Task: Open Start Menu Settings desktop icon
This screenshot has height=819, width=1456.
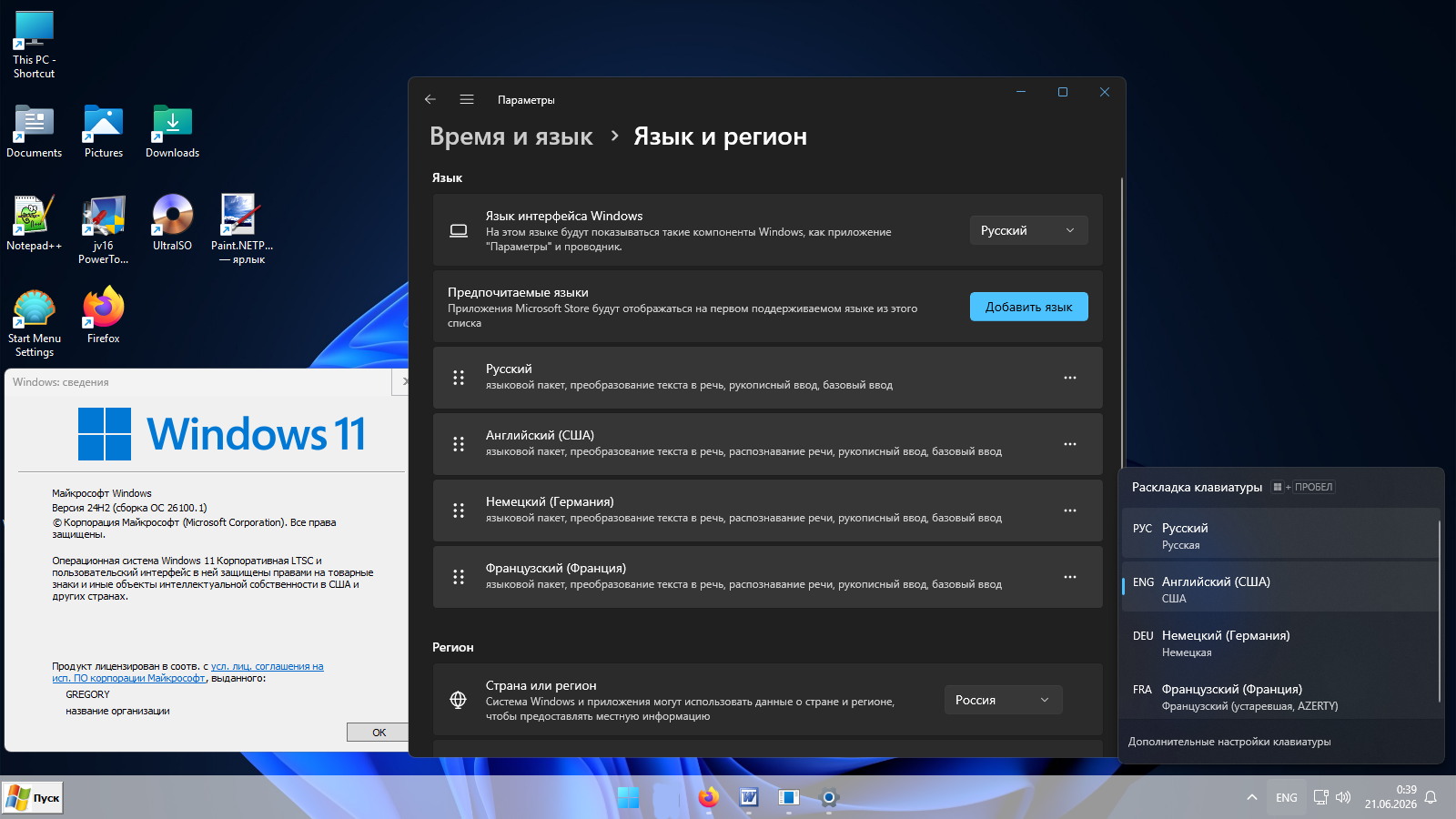Action: click(x=34, y=323)
